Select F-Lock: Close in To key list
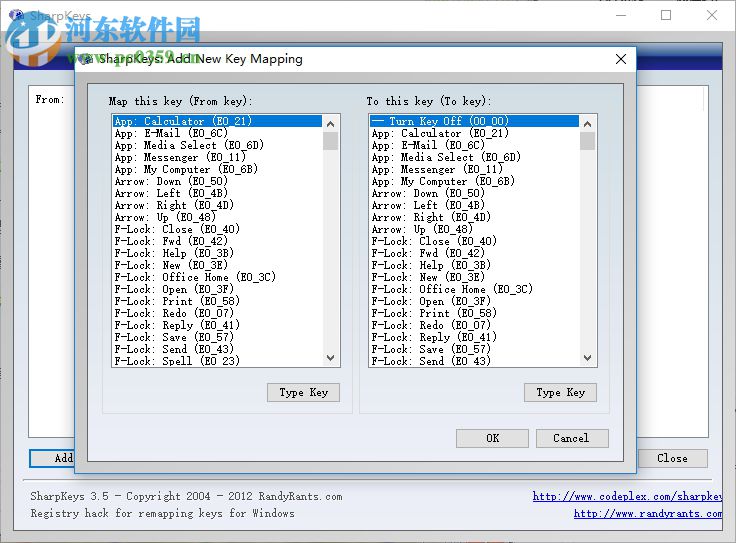This screenshot has width=736, height=543. pos(474,241)
